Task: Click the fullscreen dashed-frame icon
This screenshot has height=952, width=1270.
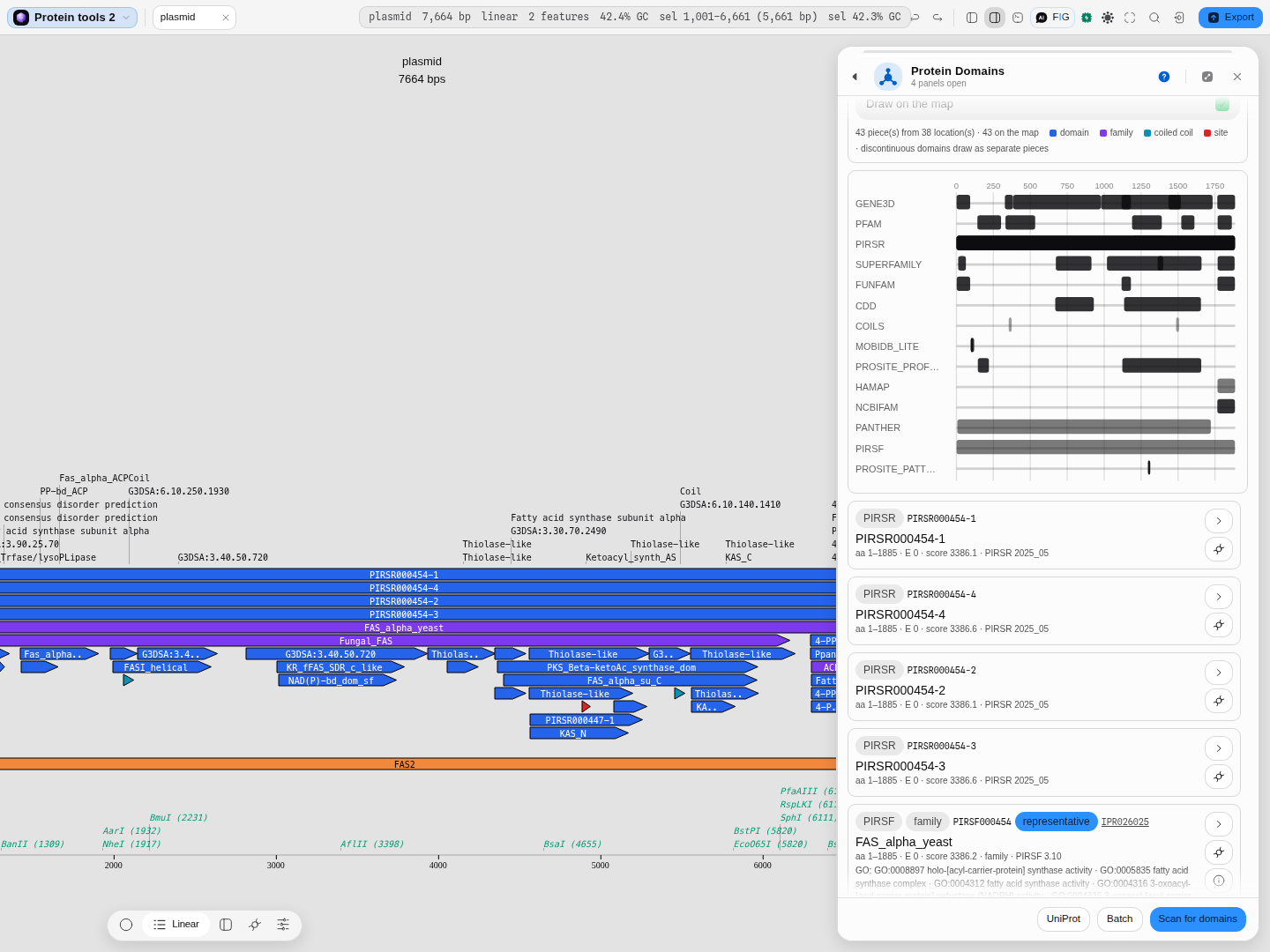Action: pos(1130,18)
